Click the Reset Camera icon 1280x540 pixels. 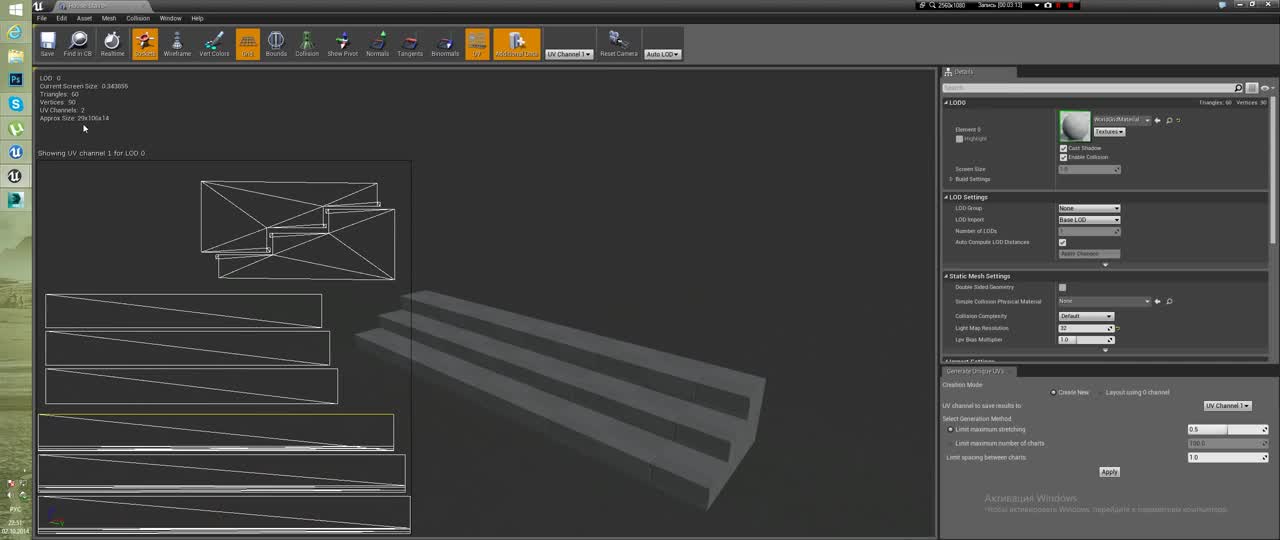pyautogui.click(x=618, y=43)
